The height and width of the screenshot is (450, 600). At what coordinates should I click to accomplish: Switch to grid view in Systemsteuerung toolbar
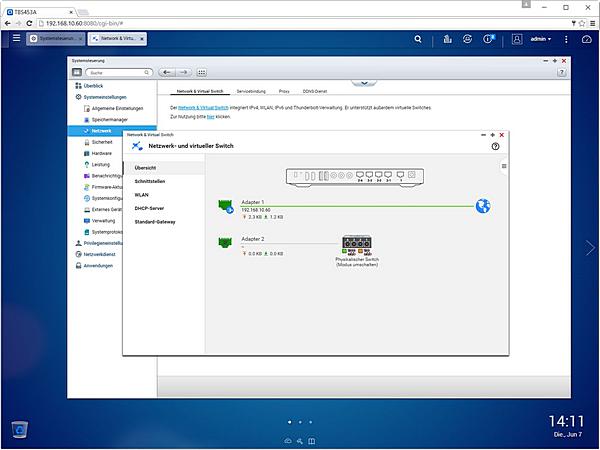[x=202, y=72]
